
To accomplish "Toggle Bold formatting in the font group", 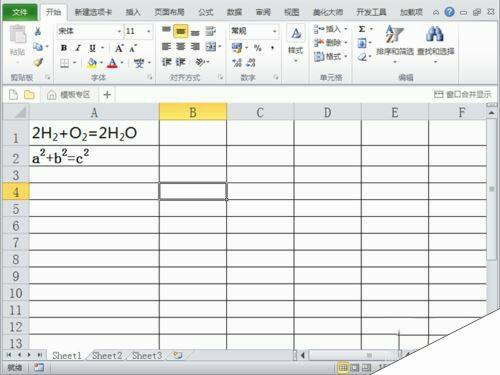I will tap(64, 48).
